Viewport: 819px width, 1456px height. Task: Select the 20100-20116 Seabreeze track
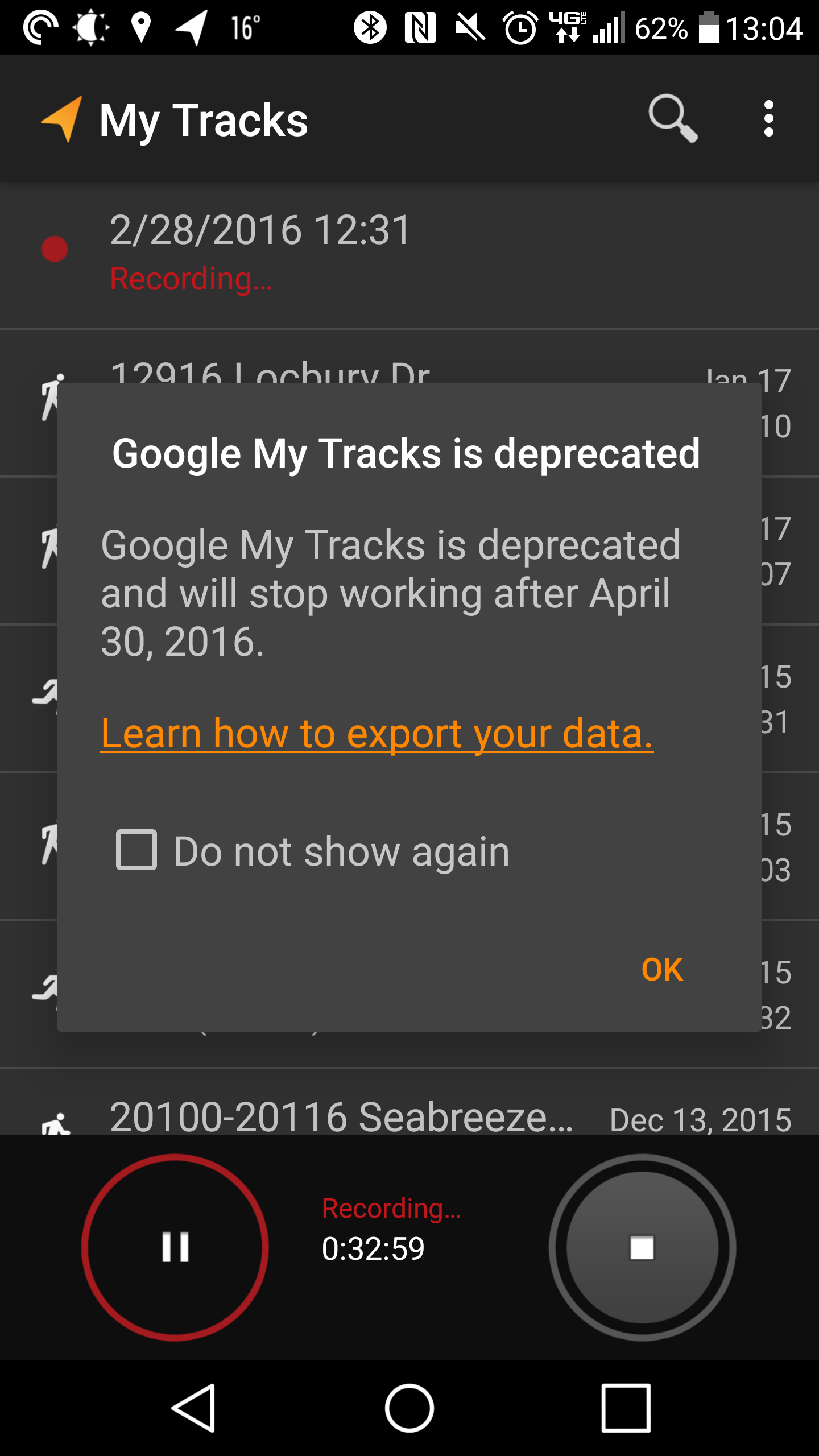[x=341, y=1117]
